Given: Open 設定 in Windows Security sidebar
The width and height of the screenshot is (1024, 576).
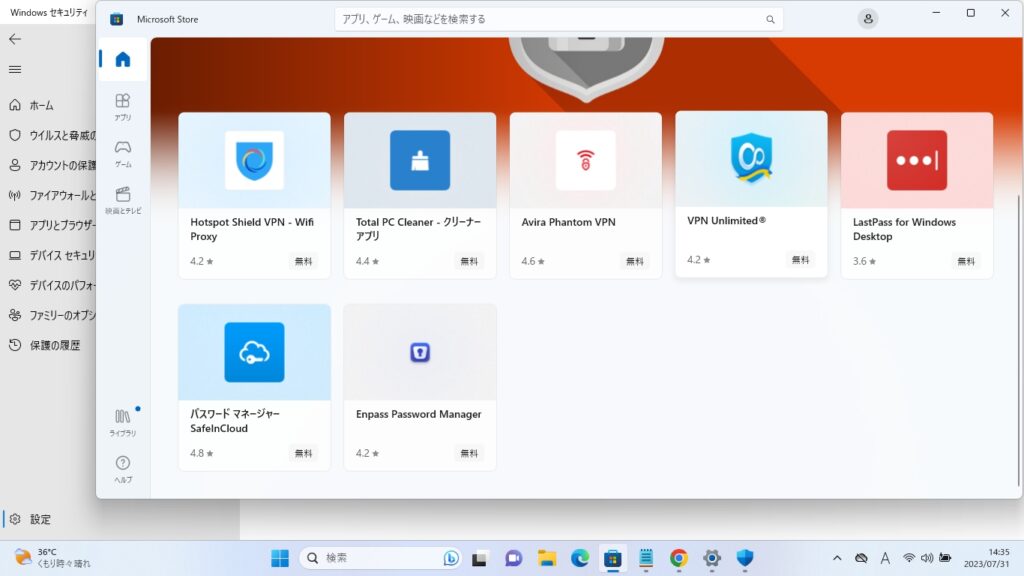Looking at the screenshot, I should (40, 520).
